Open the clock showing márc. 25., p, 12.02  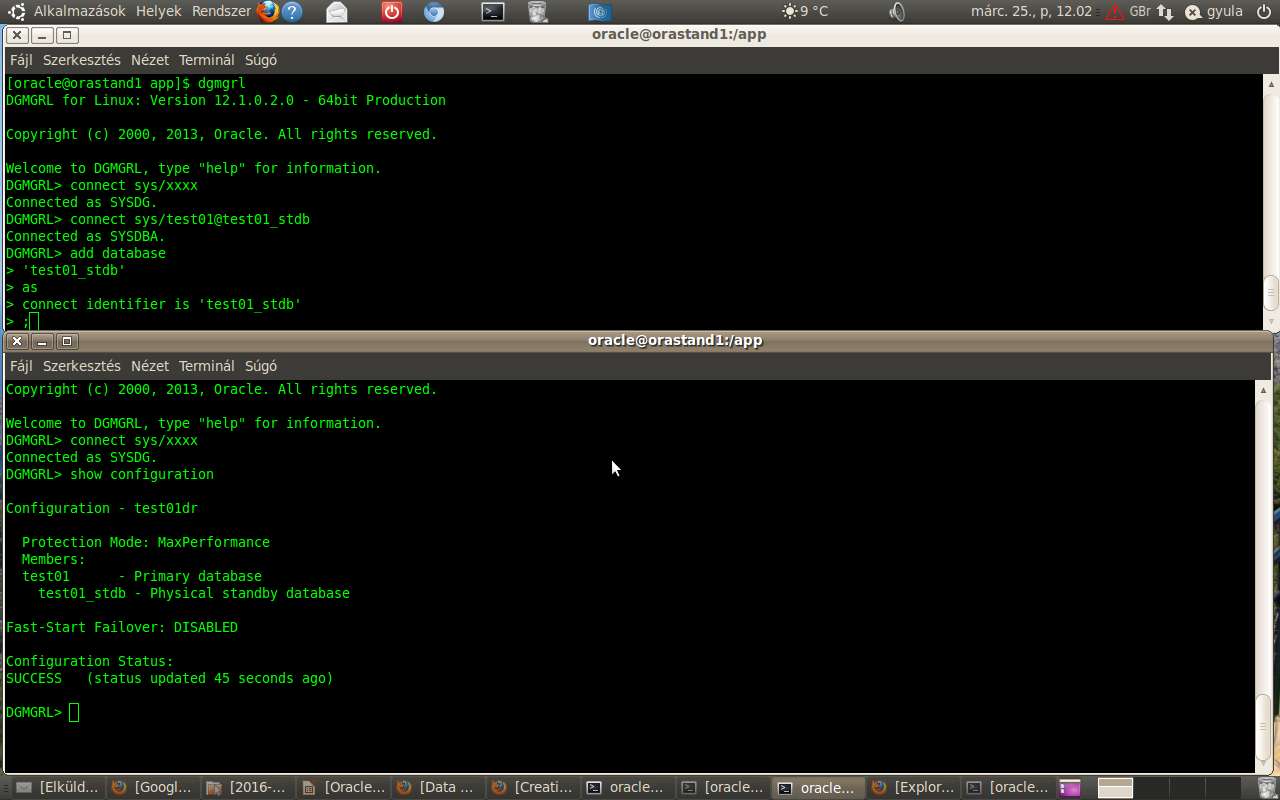[1031, 12]
